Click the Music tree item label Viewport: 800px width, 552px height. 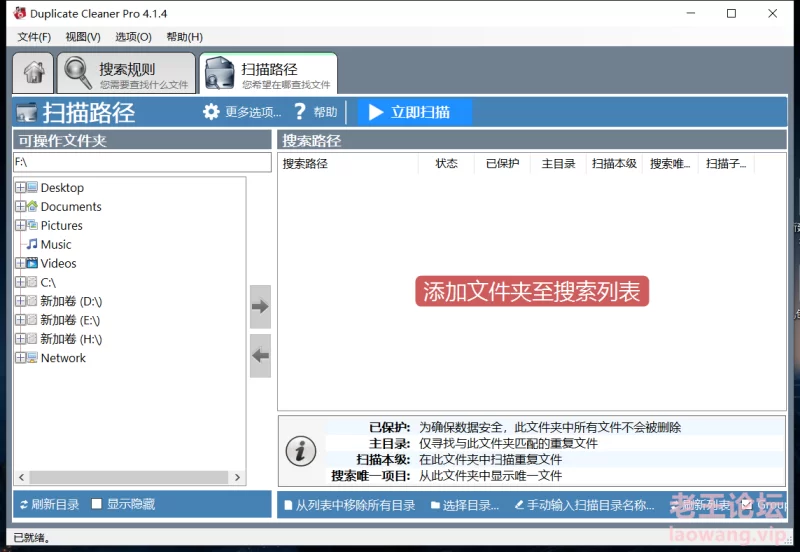click(56, 244)
